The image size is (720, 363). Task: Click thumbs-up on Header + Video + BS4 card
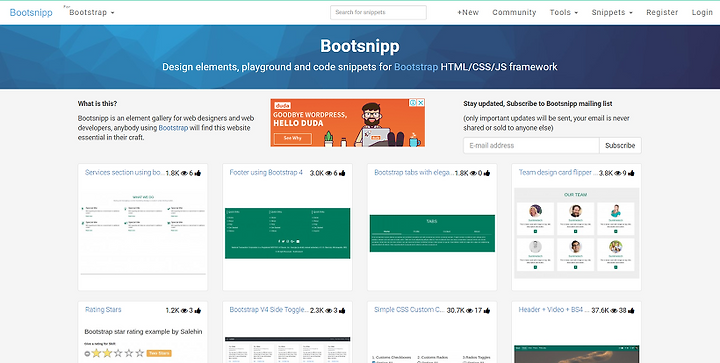click(631, 311)
